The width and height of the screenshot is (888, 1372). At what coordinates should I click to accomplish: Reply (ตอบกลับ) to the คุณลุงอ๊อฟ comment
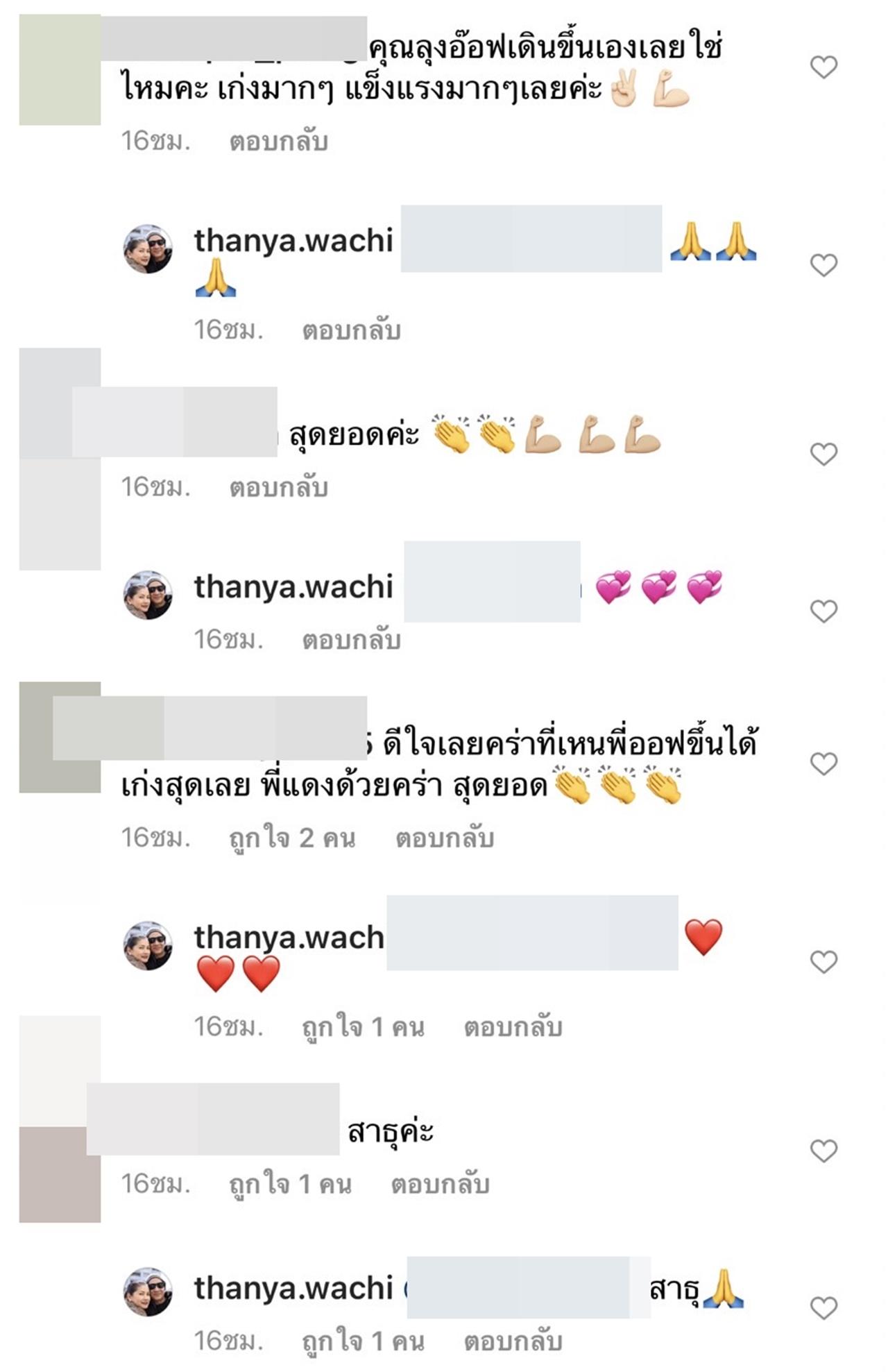coord(279,142)
